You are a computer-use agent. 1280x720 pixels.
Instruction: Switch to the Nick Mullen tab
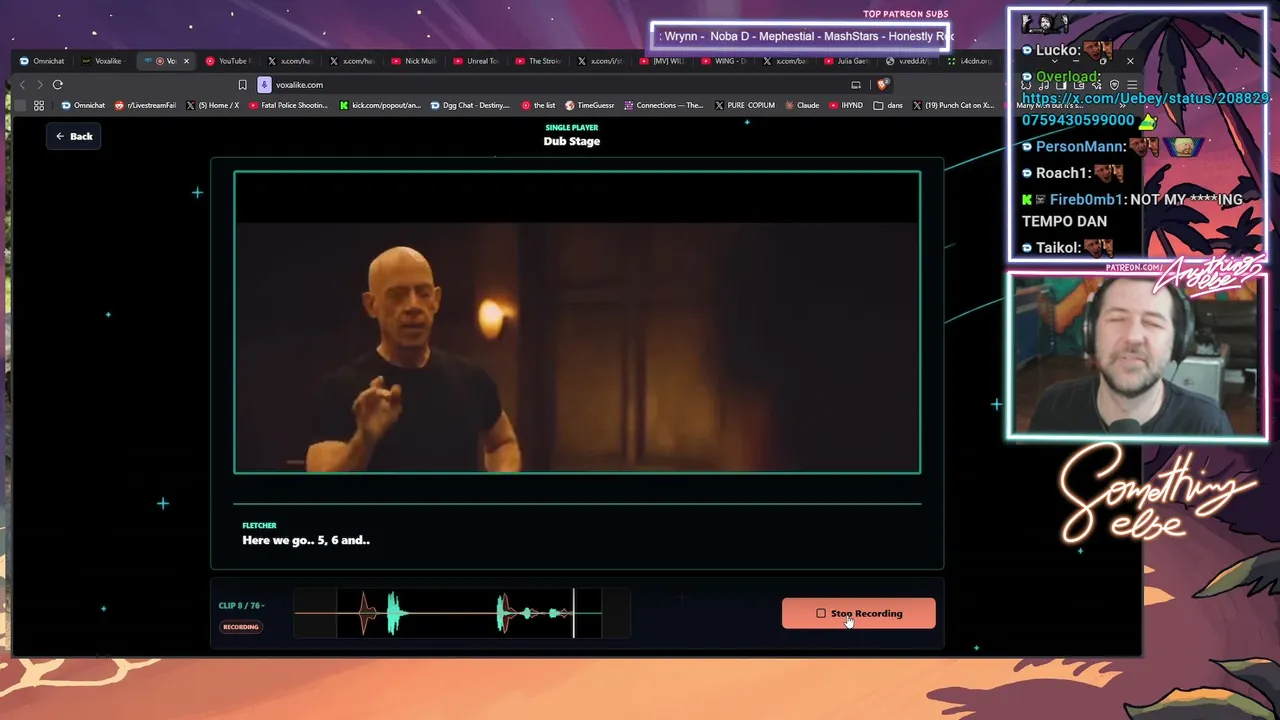[414, 61]
